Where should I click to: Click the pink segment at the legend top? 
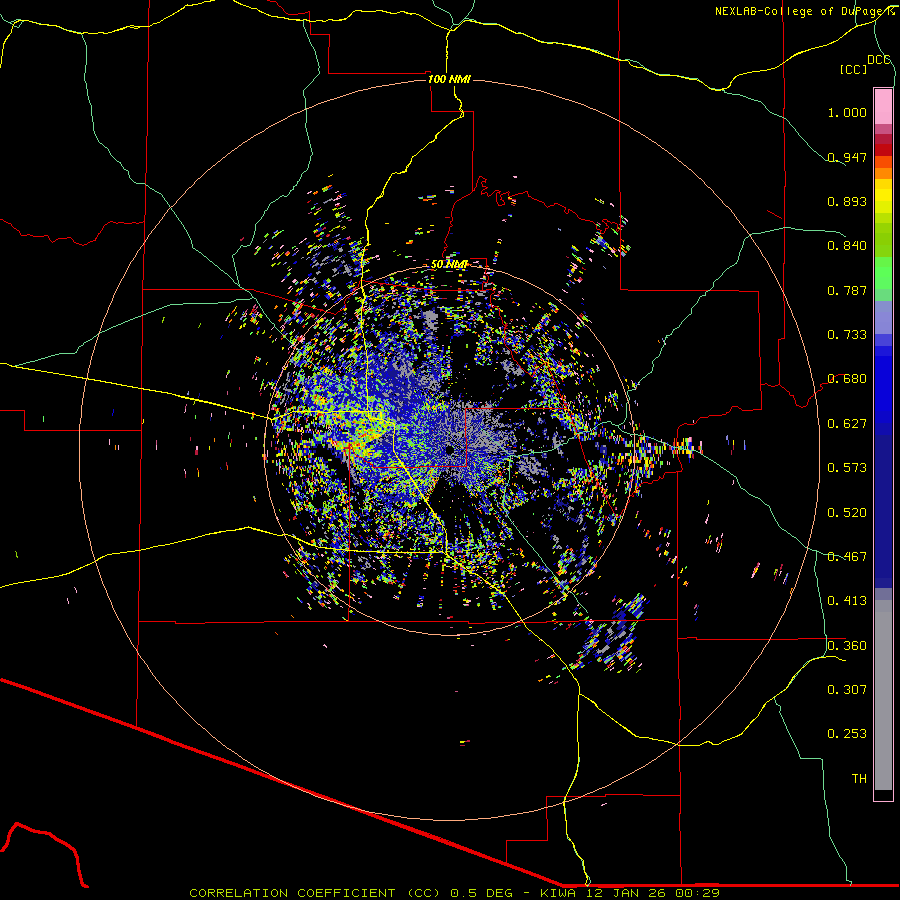(883, 106)
